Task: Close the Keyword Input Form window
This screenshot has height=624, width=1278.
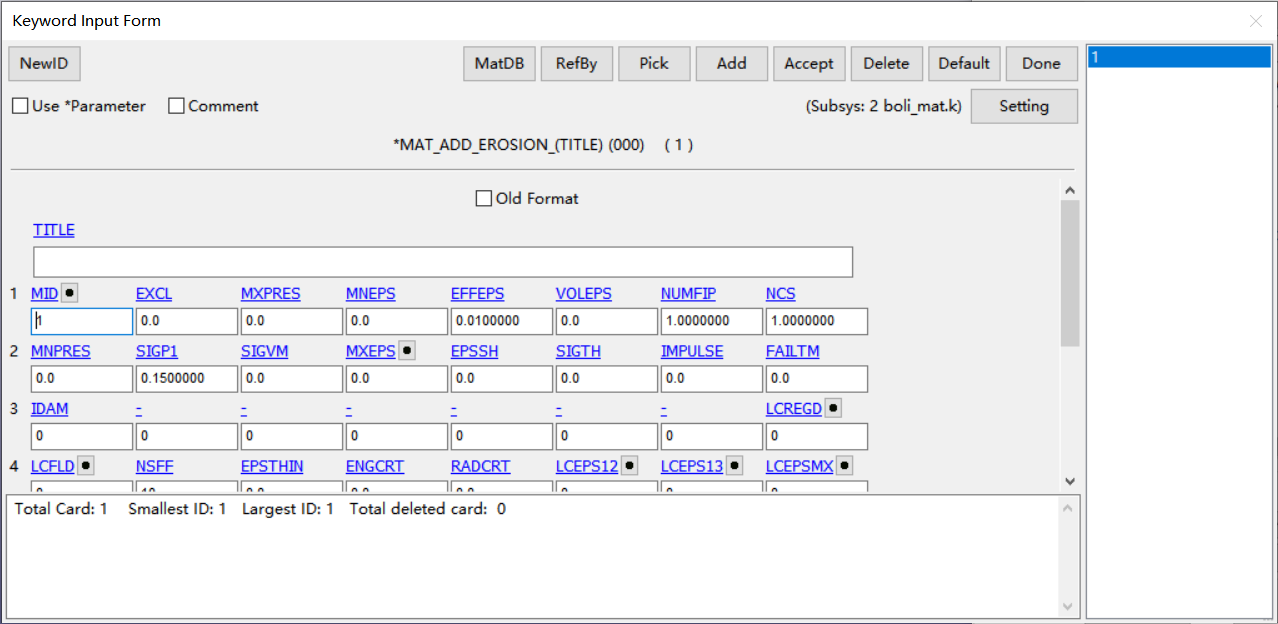Action: coord(1256,21)
